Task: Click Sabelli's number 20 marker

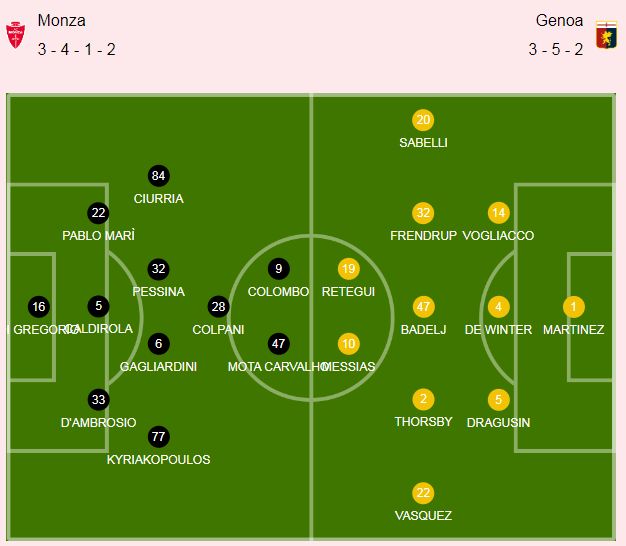Action: [x=423, y=120]
